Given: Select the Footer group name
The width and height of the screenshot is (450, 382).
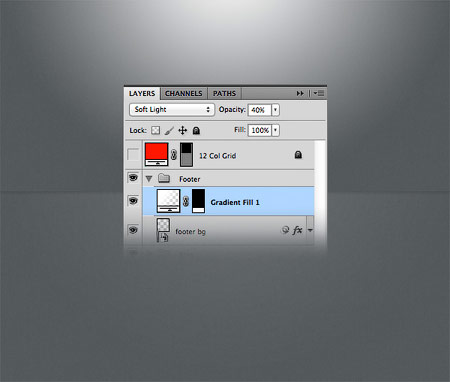Looking at the screenshot, I should 190,179.
